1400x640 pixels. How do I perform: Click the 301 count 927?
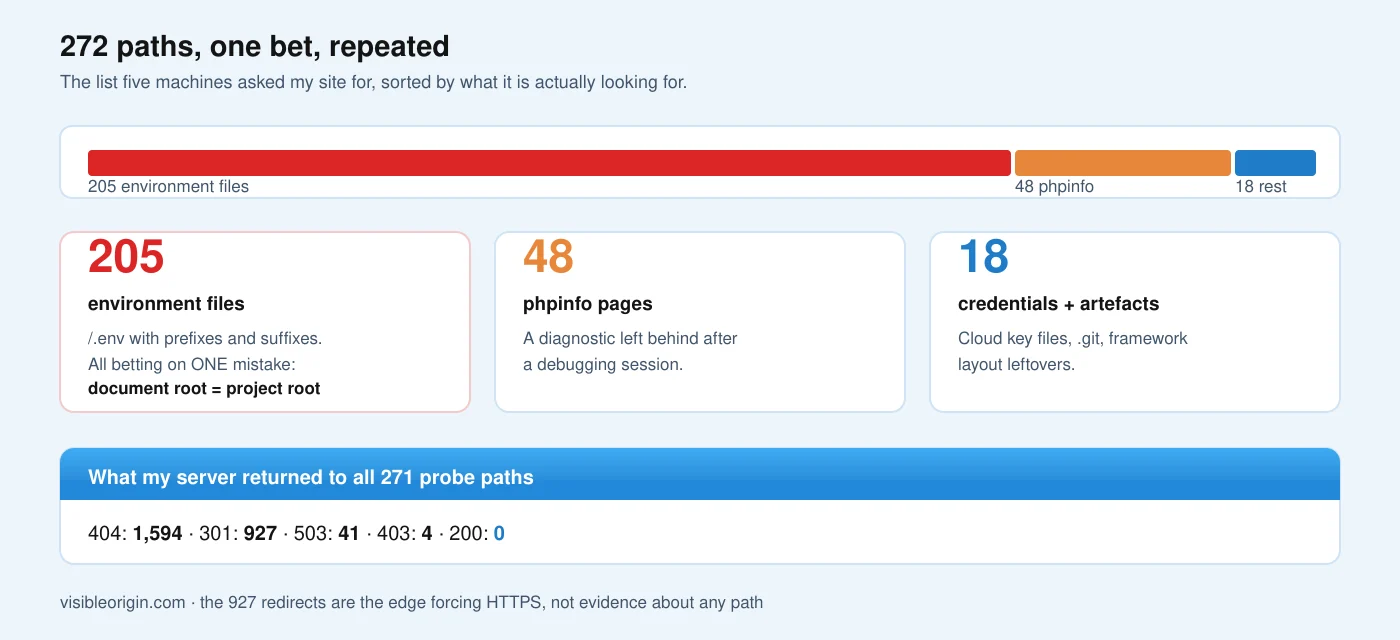[260, 534]
